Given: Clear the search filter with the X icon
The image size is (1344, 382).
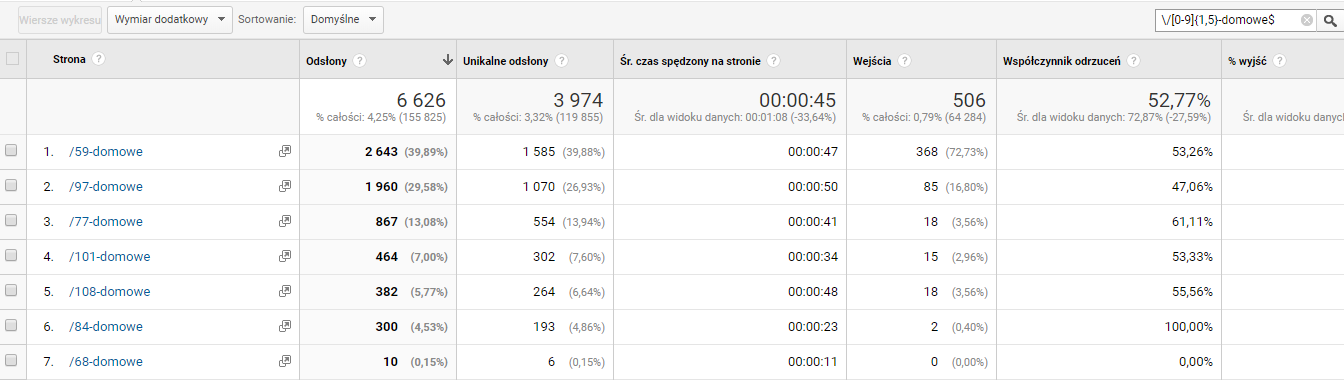Looking at the screenshot, I should [1307, 20].
